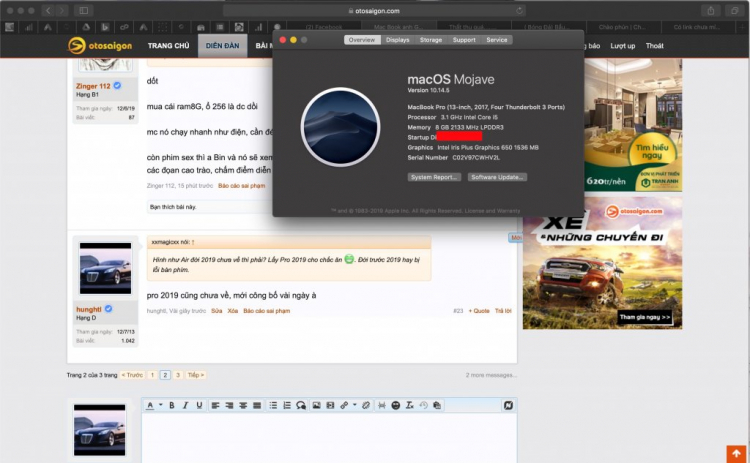Open Zinger 112's profile link
This screenshot has height=463, width=750.
93,86
